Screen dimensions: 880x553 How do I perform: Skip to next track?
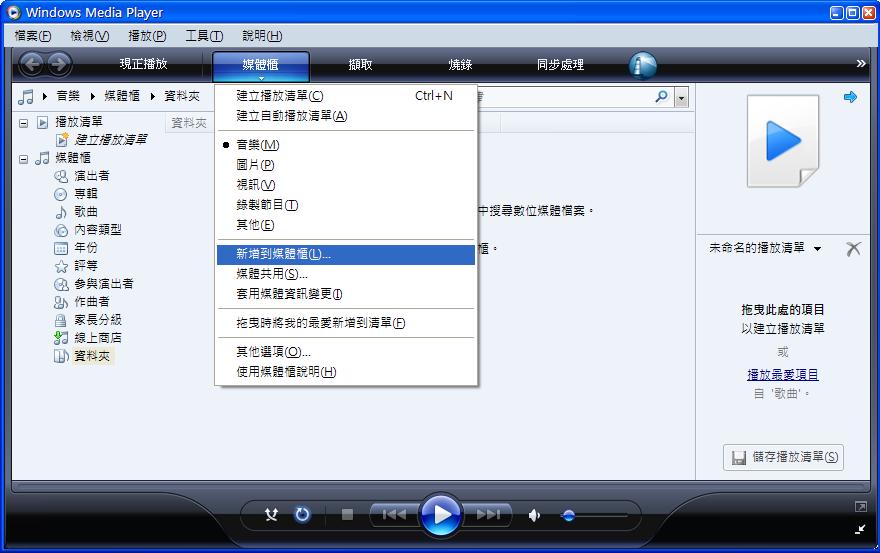tap(487, 514)
